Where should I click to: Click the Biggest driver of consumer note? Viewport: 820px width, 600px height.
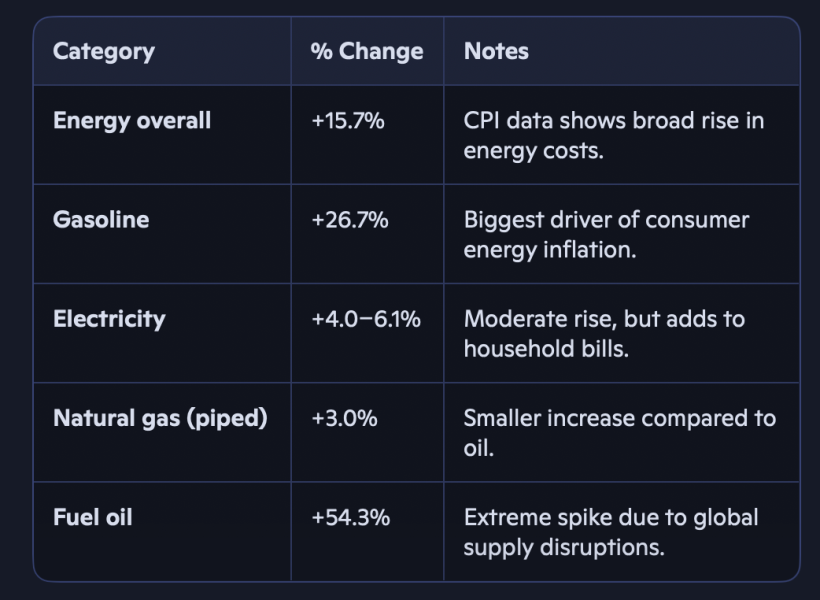[x=606, y=235]
